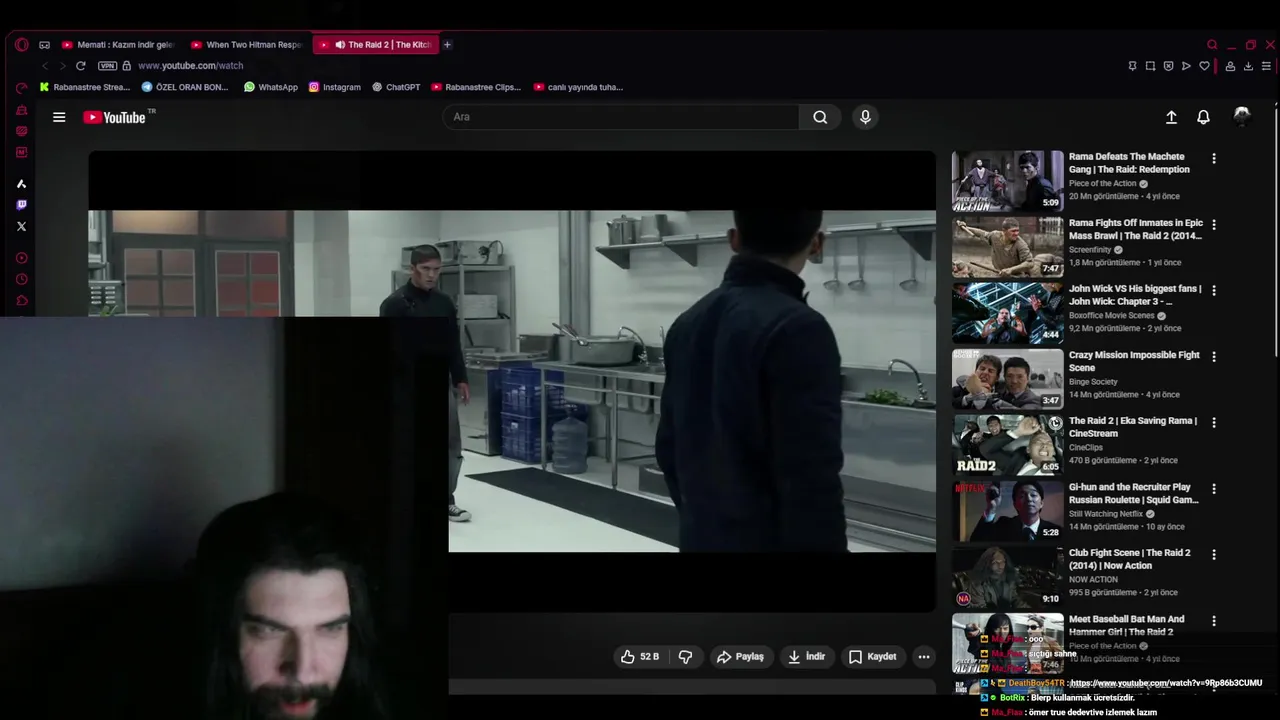Click the İndir download button
The image size is (1280, 720).
(x=806, y=657)
